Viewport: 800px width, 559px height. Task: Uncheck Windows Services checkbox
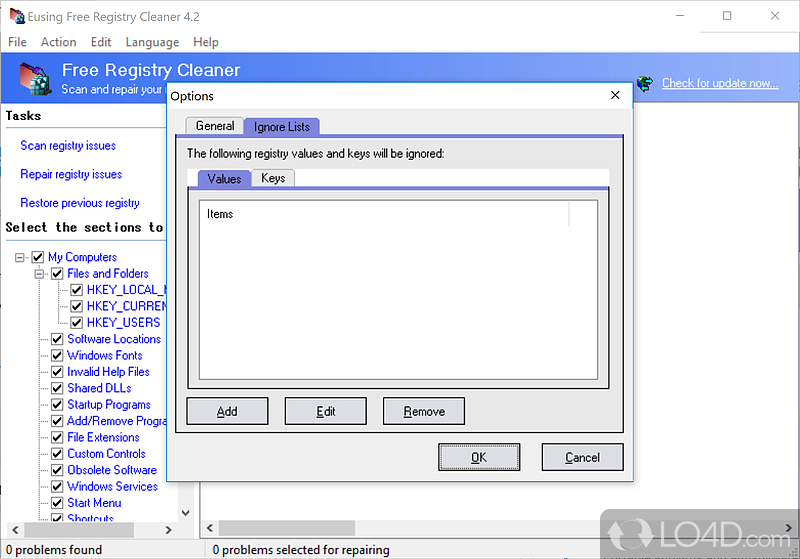[x=57, y=487]
